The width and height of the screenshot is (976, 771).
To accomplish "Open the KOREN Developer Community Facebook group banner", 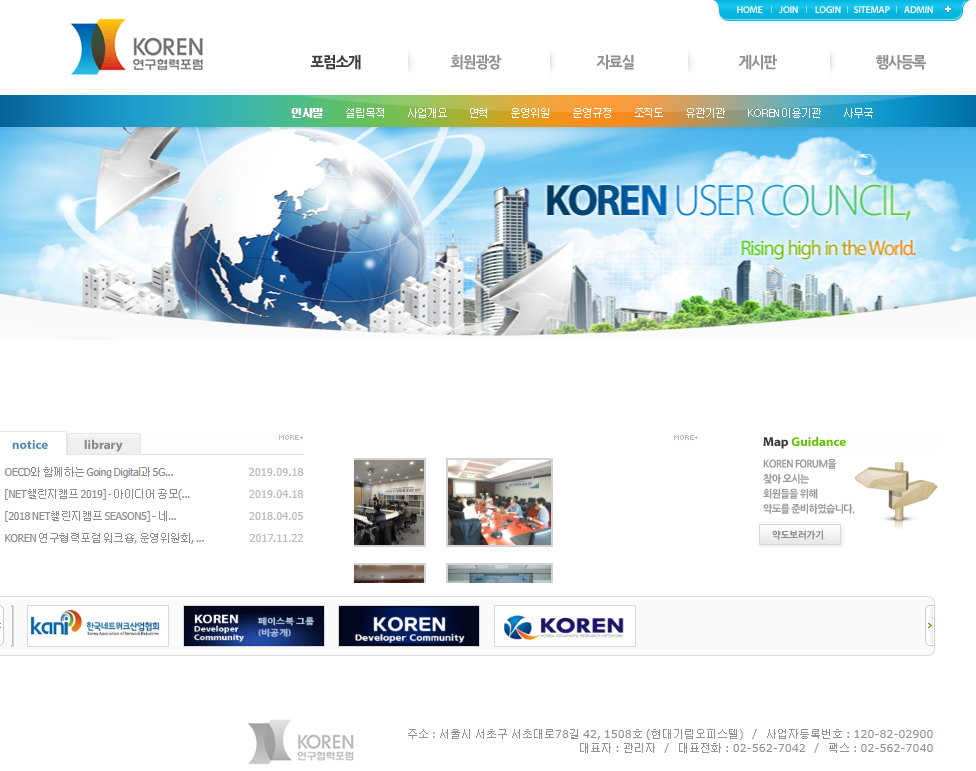I will pyautogui.click(x=254, y=625).
